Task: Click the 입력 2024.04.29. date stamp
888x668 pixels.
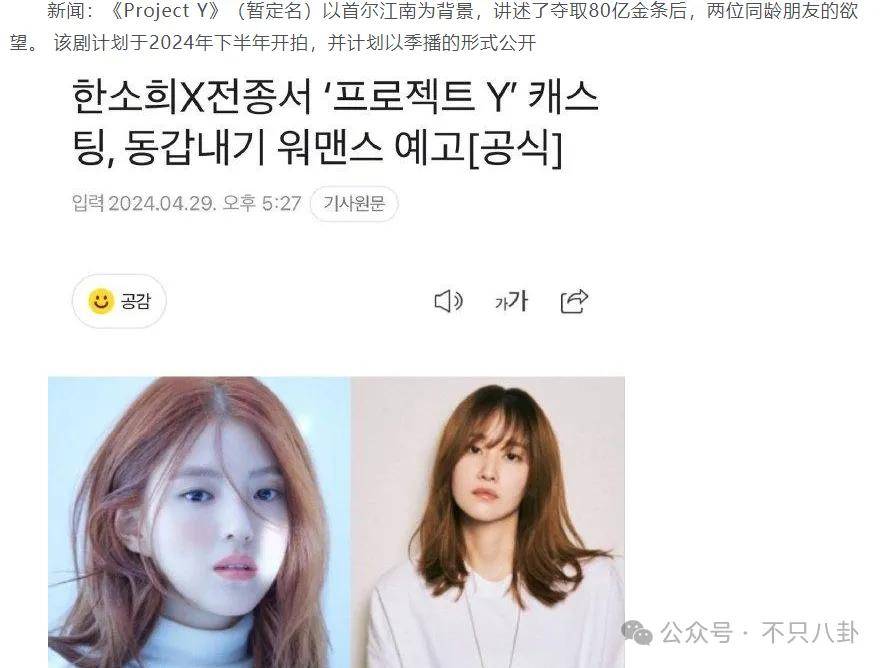Action: [144, 203]
